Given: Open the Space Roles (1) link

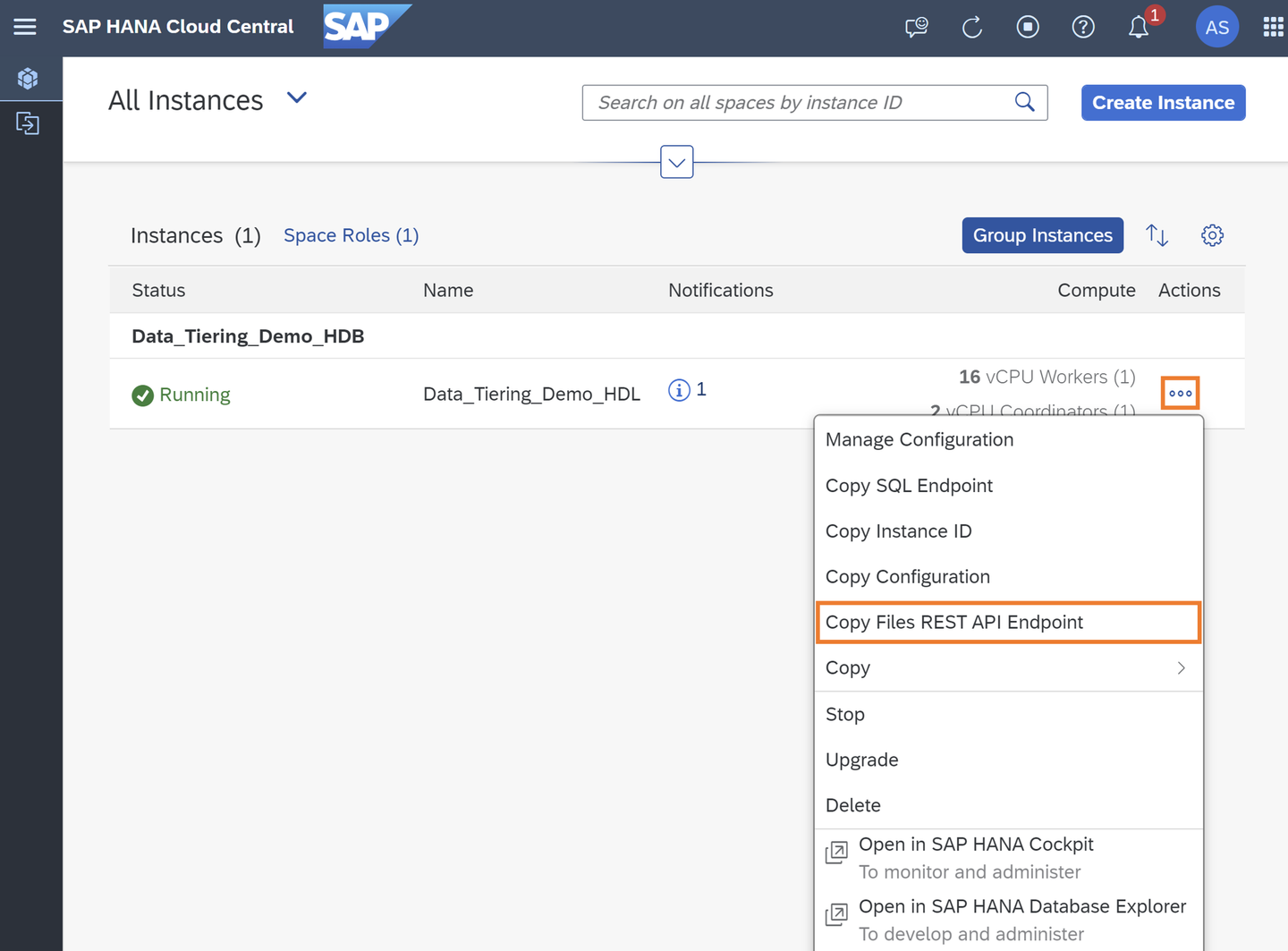Looking at the screenshot, I should [352, 235].
